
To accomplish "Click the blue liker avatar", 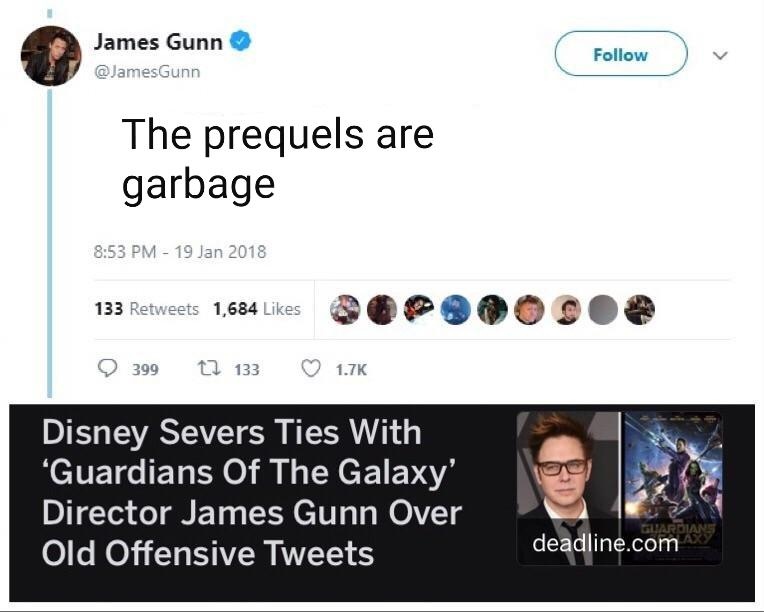I will point(455,309).
